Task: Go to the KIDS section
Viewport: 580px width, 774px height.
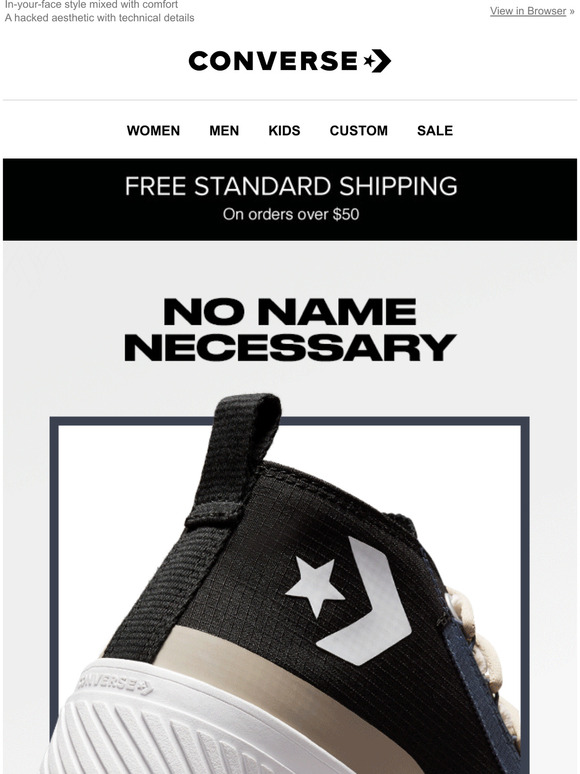Action: click(284, 130)
